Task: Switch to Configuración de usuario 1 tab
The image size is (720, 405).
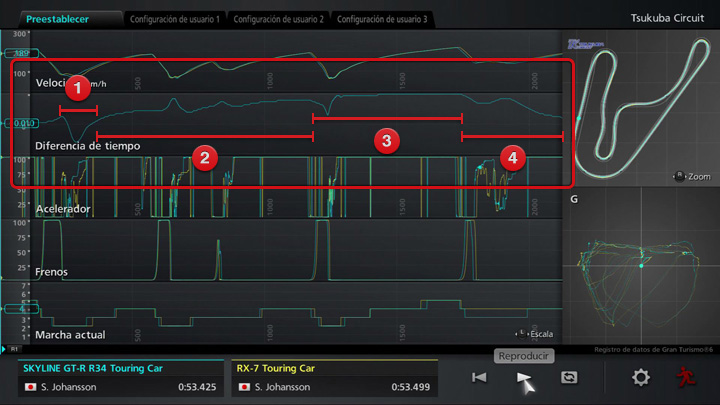Action: pos(174,19)
